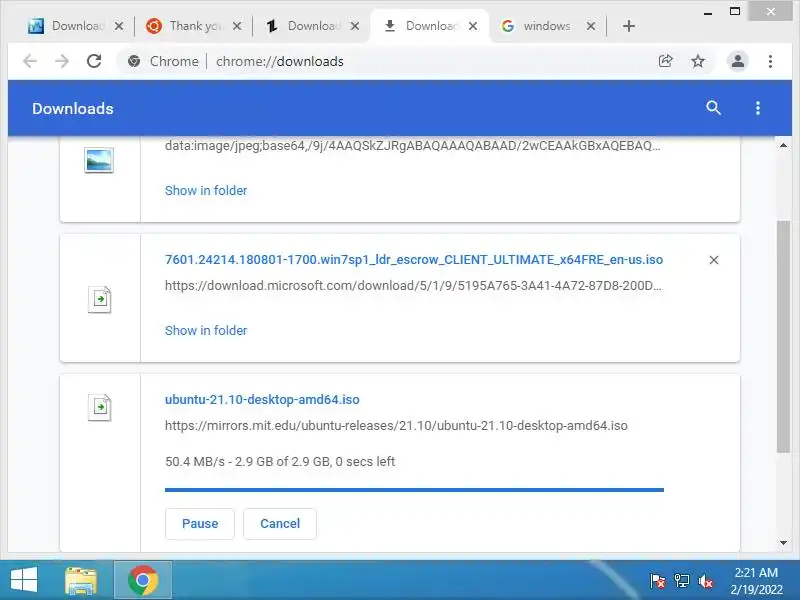The height and width of the screenshot is (600, 800).
Task: Cancel the ubuntu ISO download
Action: point(280,523)
